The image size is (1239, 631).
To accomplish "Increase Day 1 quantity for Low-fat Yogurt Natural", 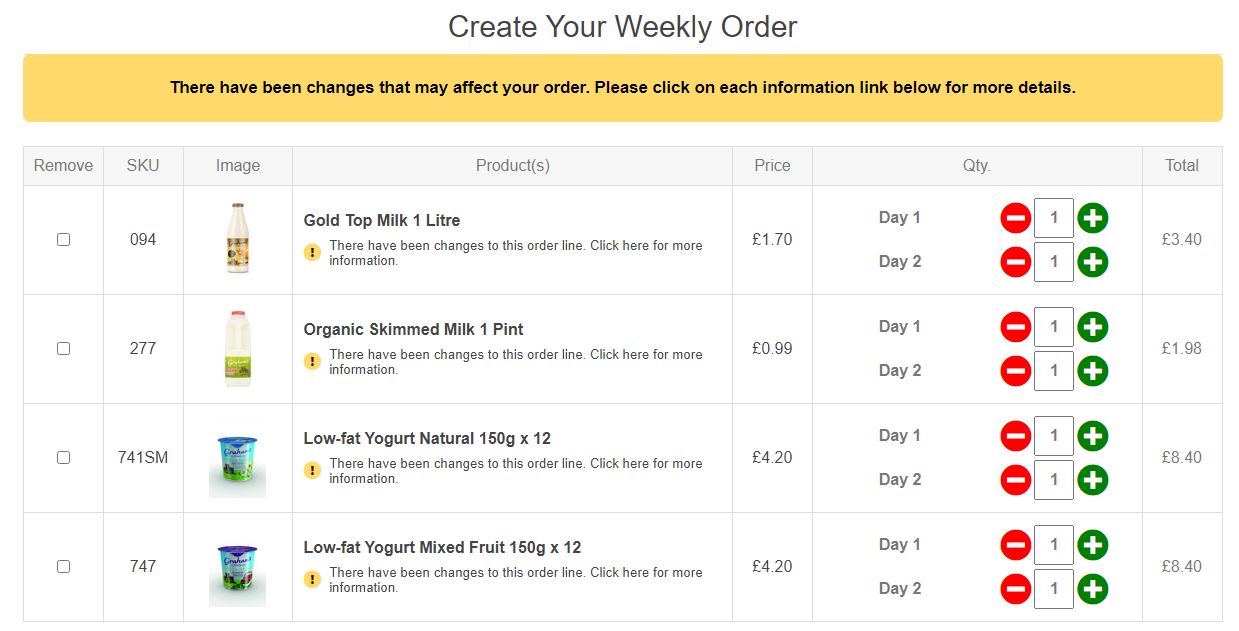I will point(1093,436).
